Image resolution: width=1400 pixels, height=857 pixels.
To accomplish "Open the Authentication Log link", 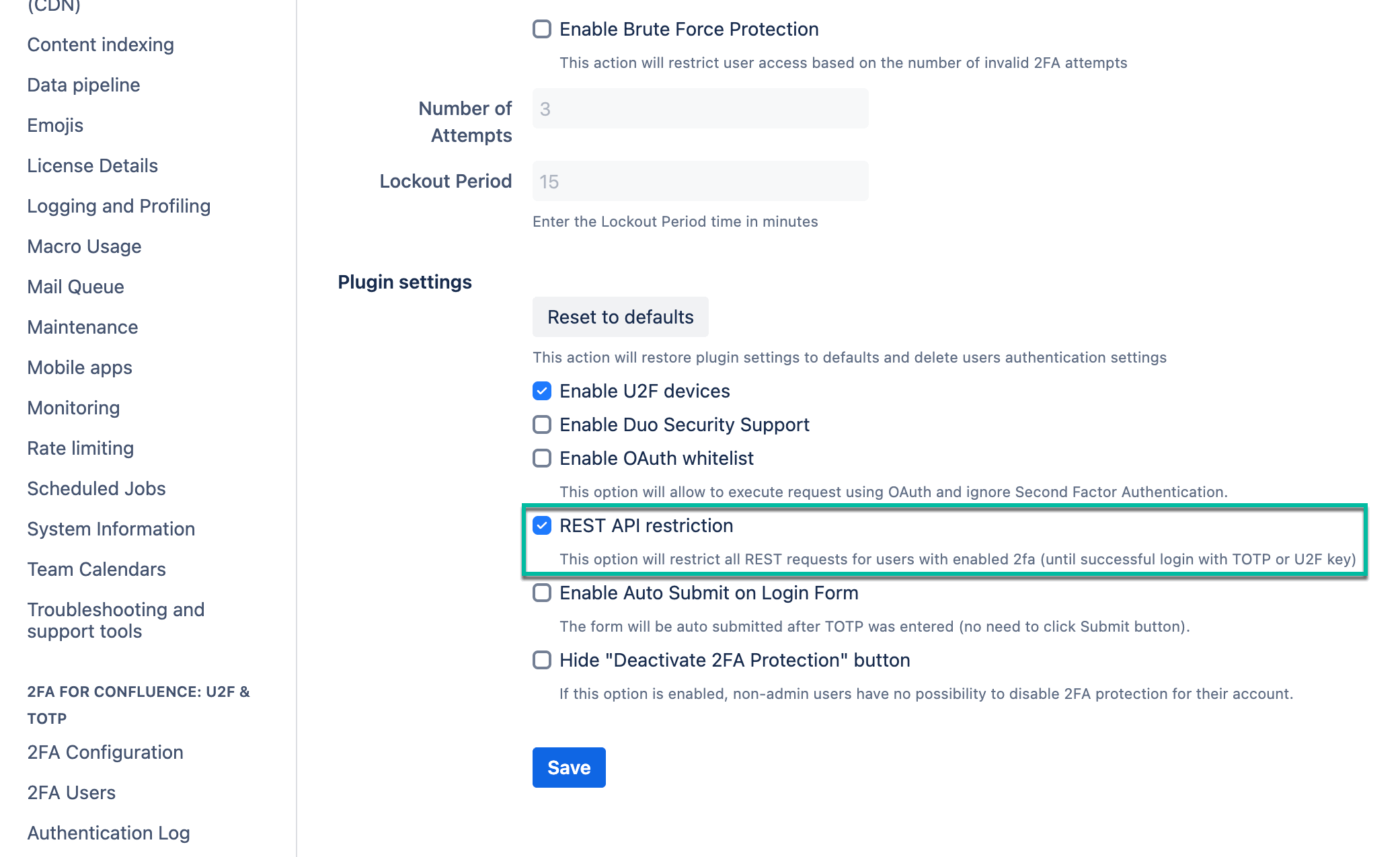I will (x=108, y=833).
